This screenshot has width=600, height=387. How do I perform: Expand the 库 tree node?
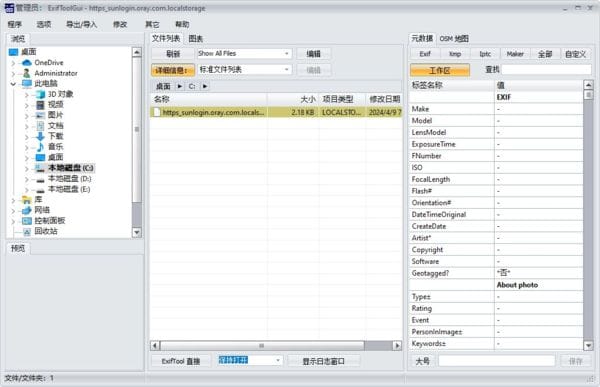click(x=13, y=200)
